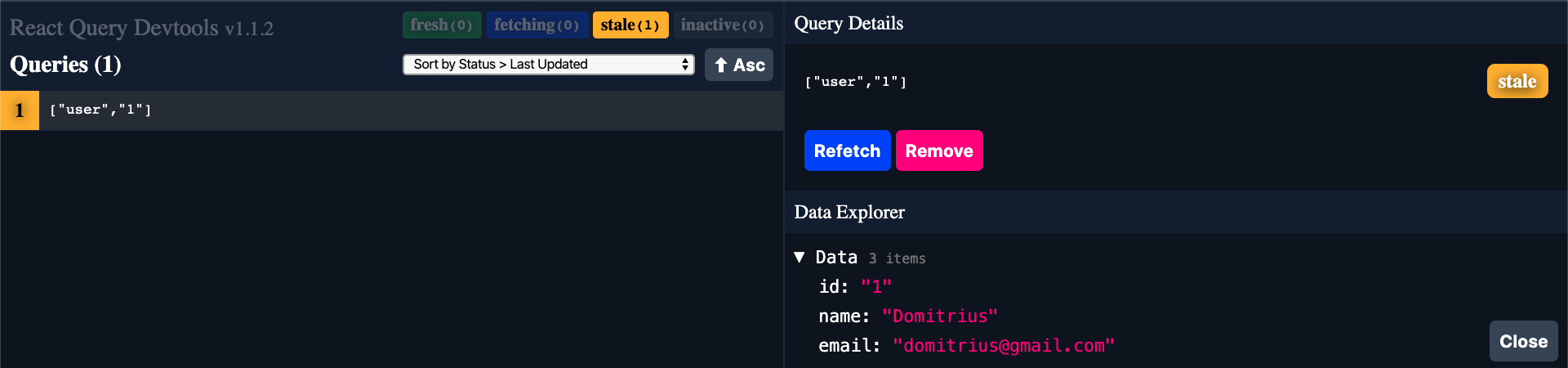This screenshot has height=368, width=1568.
Task: Filter queries by inactive status
Action: pyautogui.click(x=722, y=25)
